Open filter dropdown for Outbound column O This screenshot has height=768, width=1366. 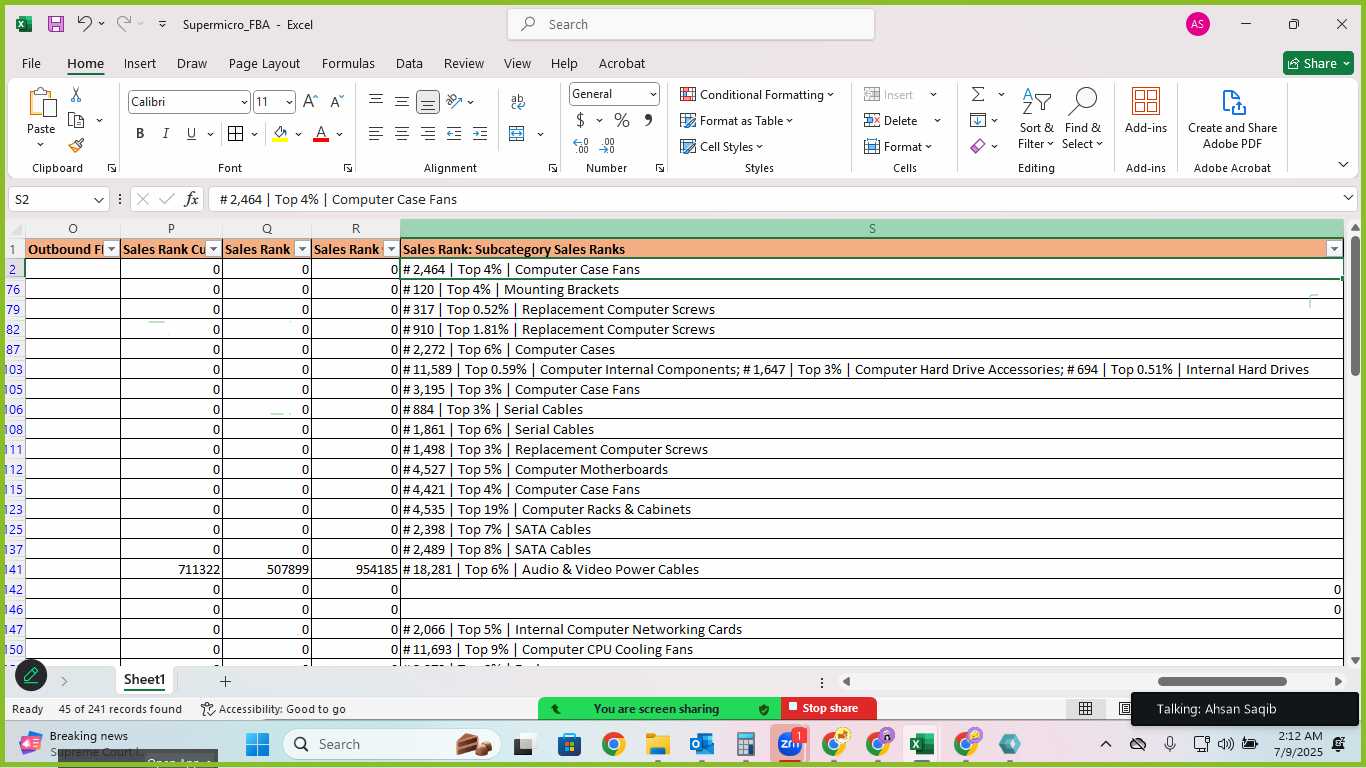(x=111, y=249)
